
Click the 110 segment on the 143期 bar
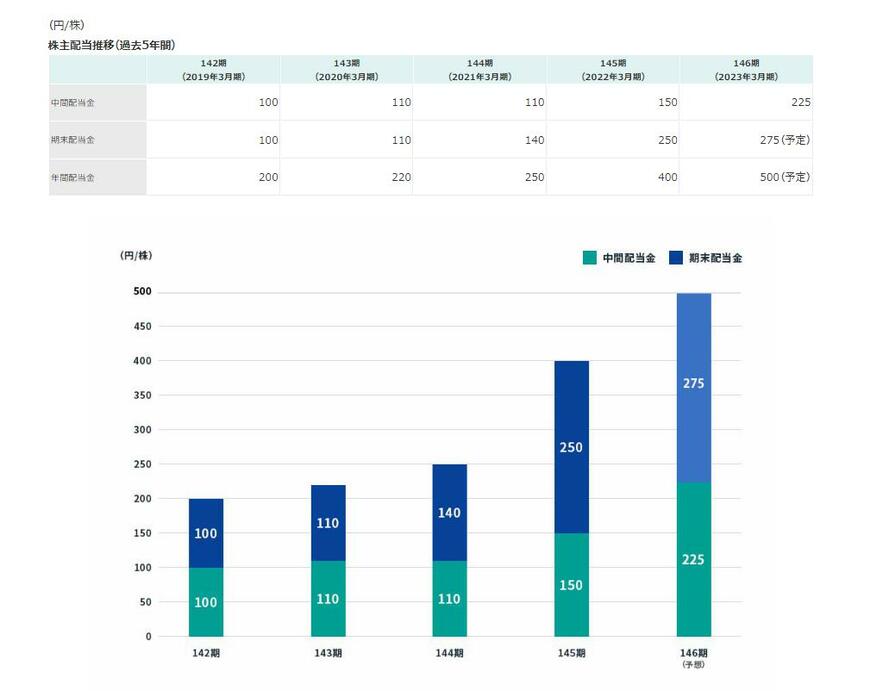pyautogui.click(x=326, y=601)
